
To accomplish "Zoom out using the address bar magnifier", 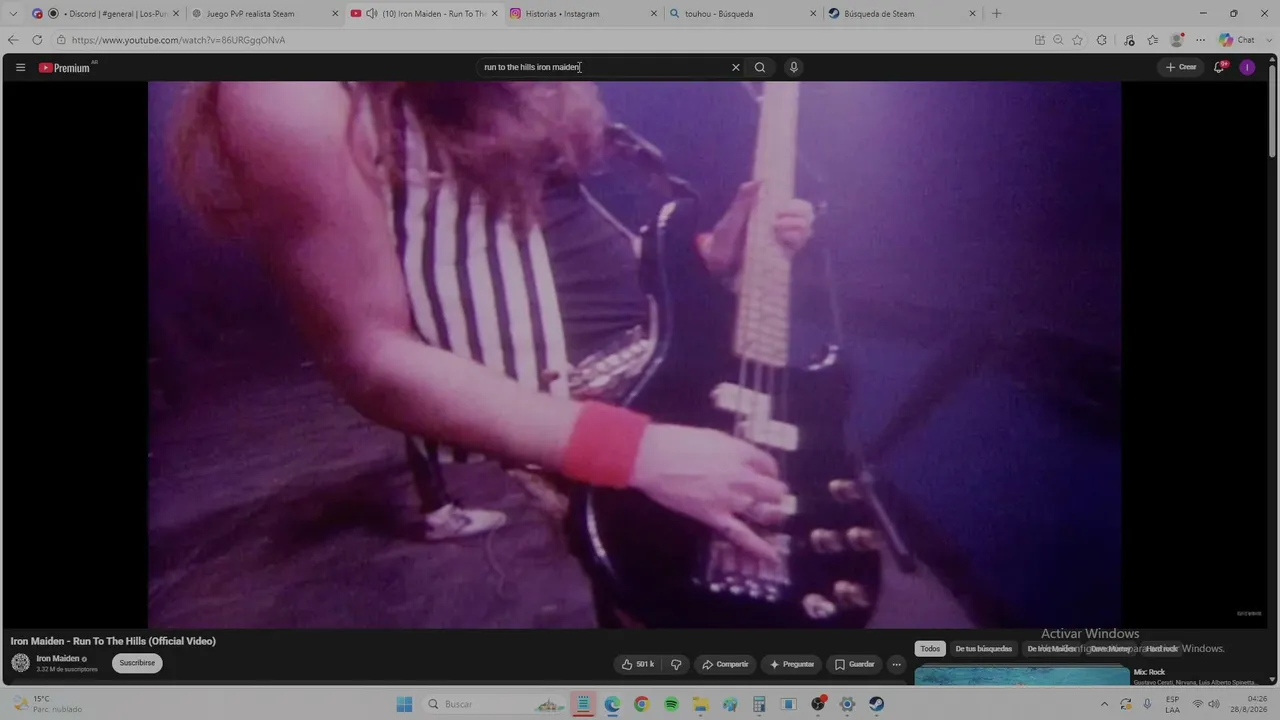I will (1058, 40).
